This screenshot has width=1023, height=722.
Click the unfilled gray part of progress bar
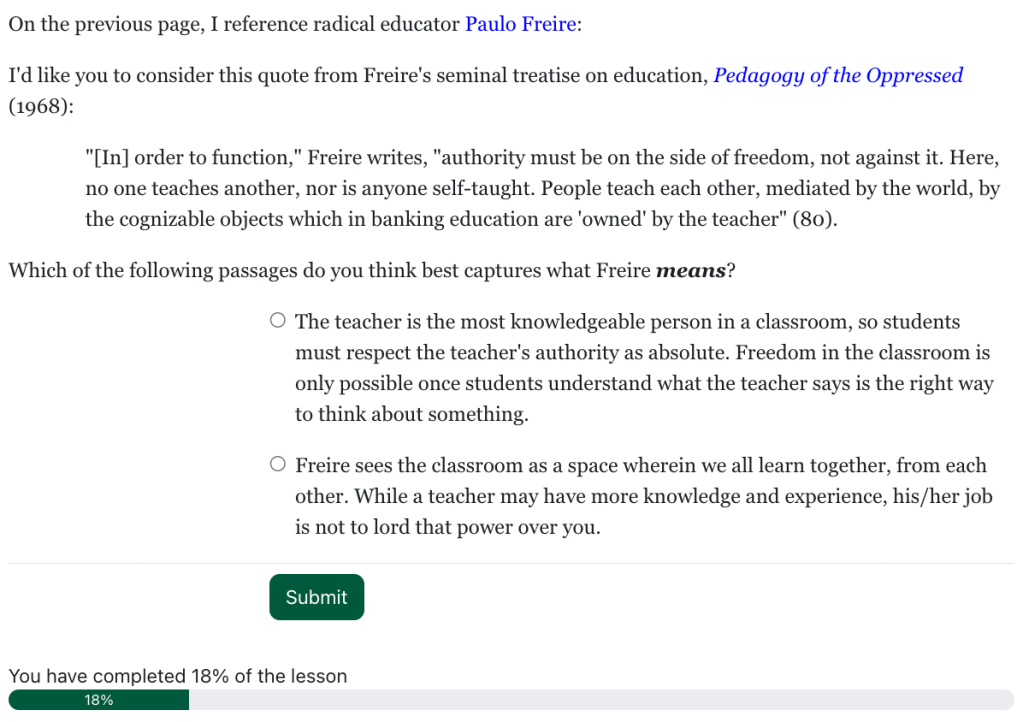pos(600,700)
